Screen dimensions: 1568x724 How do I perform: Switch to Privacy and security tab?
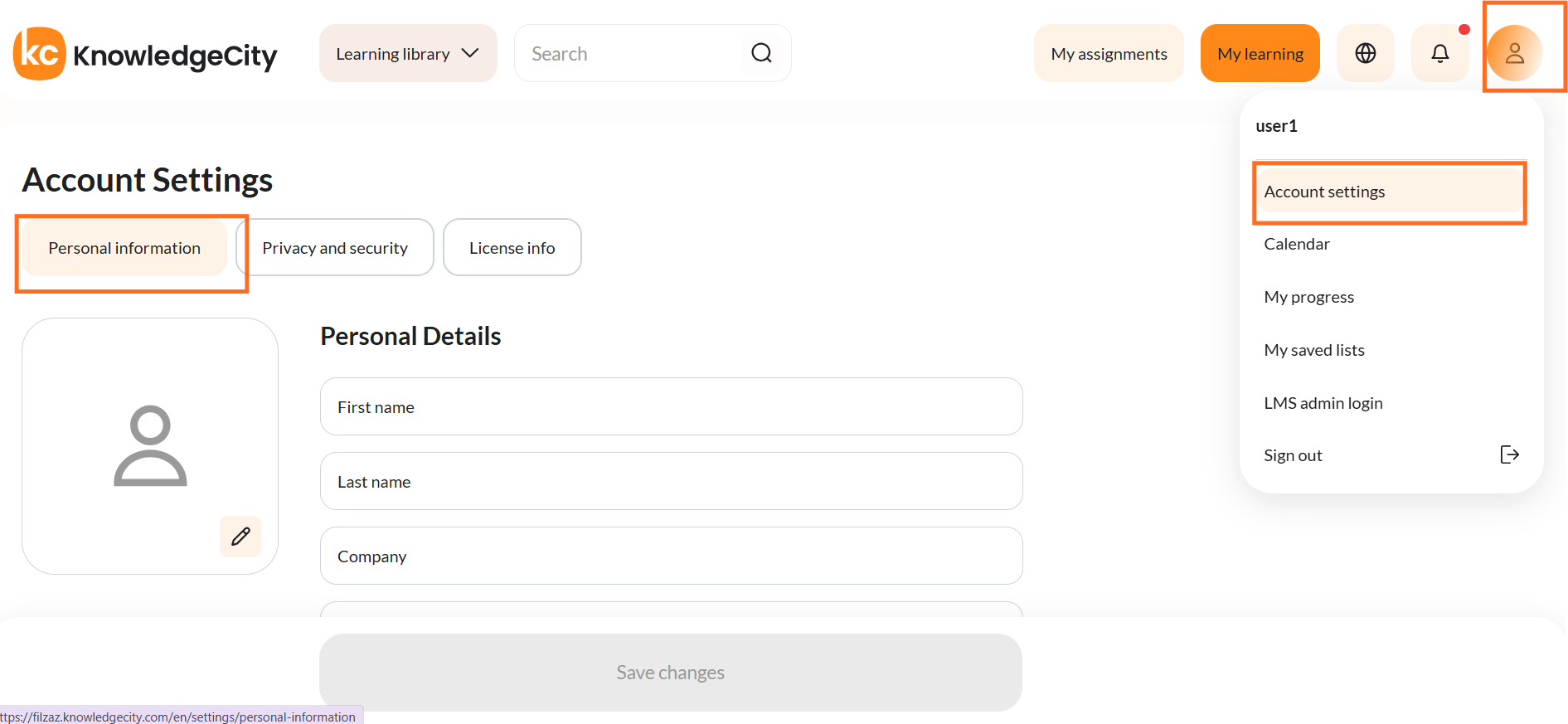click(335, 248)
